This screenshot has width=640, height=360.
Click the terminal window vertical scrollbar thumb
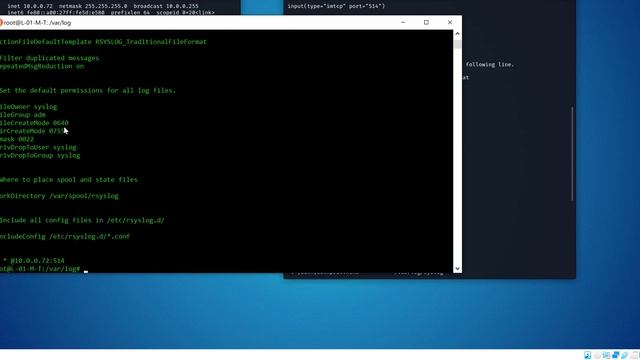click(x=457, y=44)
